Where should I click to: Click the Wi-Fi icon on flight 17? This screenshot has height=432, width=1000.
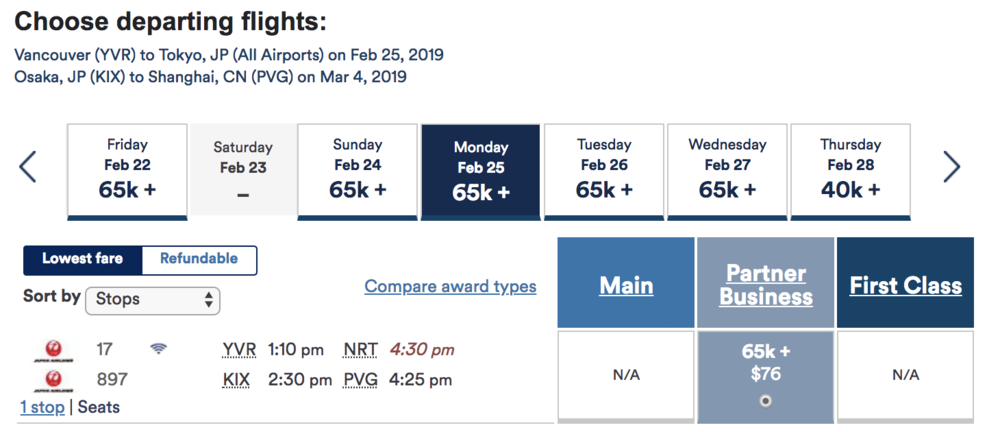coord(158,349)
